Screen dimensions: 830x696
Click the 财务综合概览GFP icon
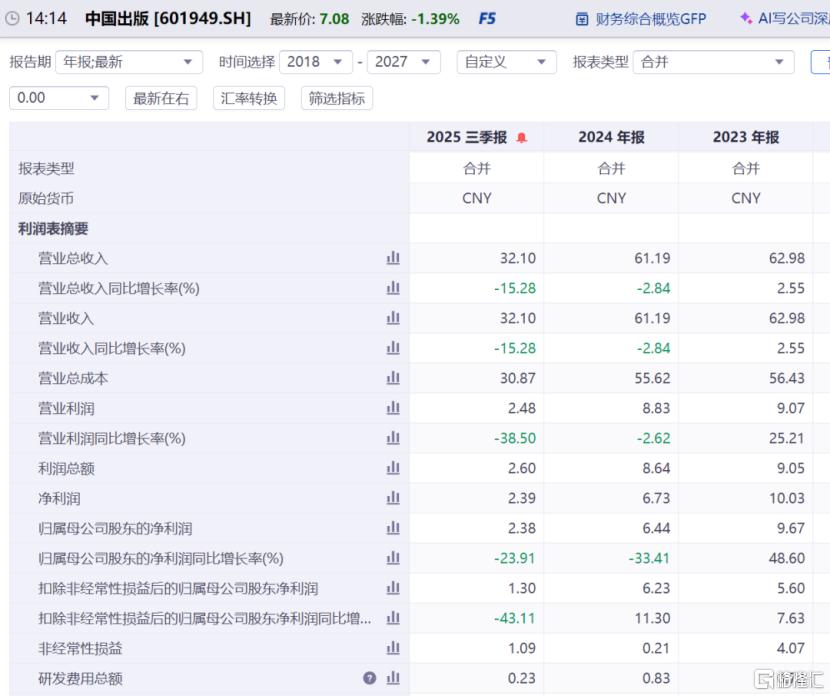tap(582, 20)
